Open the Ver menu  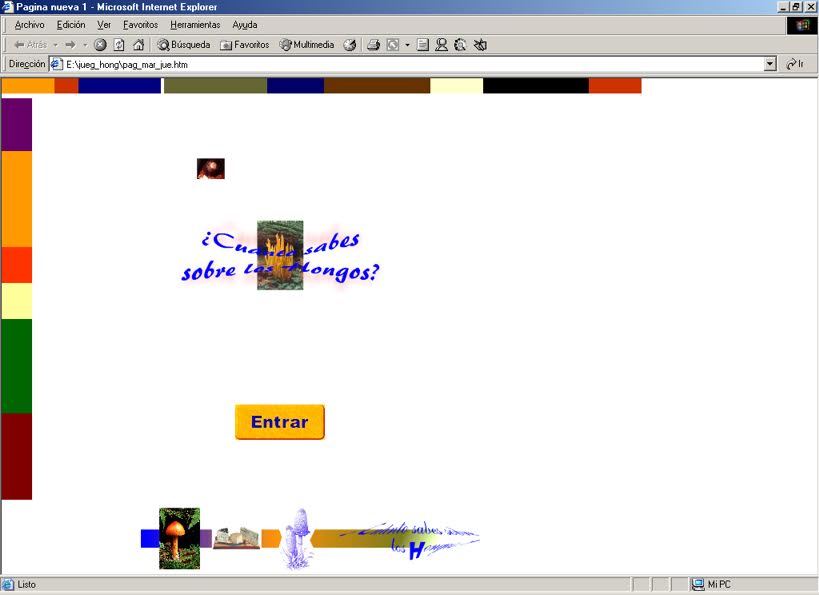pos(104,25)
